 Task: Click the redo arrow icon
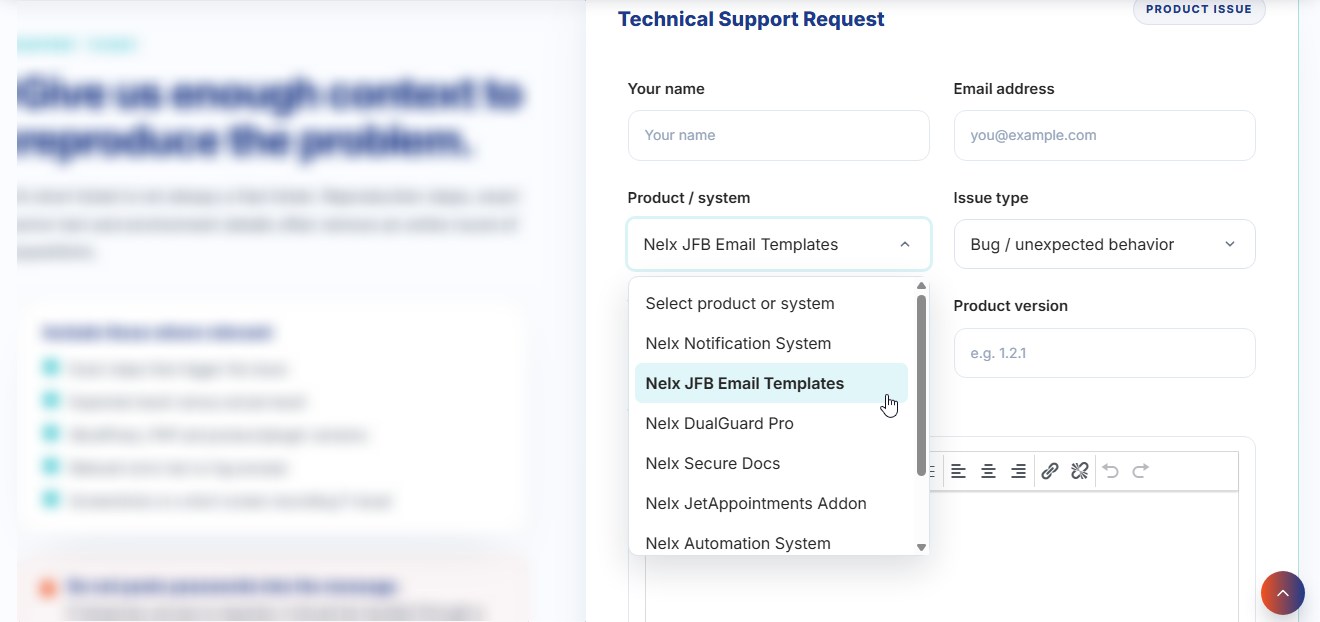[1140, 471]
